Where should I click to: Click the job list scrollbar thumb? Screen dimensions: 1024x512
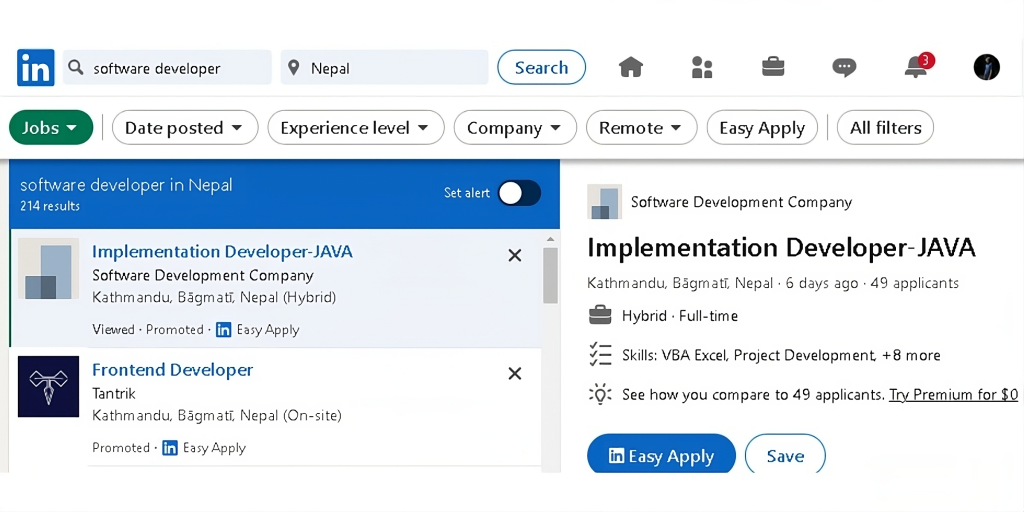(x=551, y=275)
